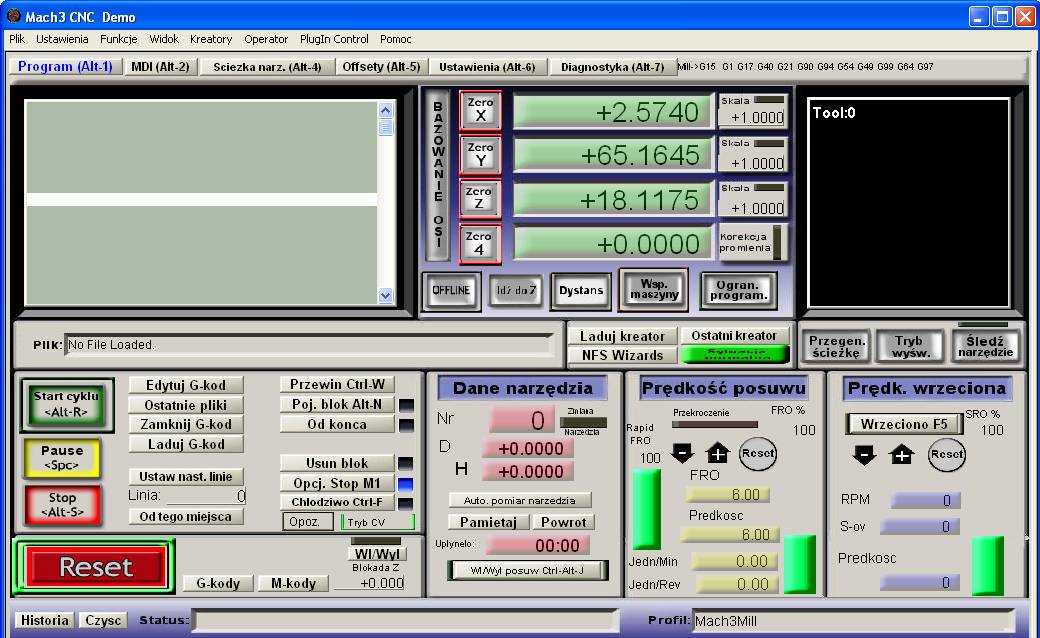The height and width of the screenshot is (638, 1040).
Task: Open the Funkcje menu
Action: point(119,39)
